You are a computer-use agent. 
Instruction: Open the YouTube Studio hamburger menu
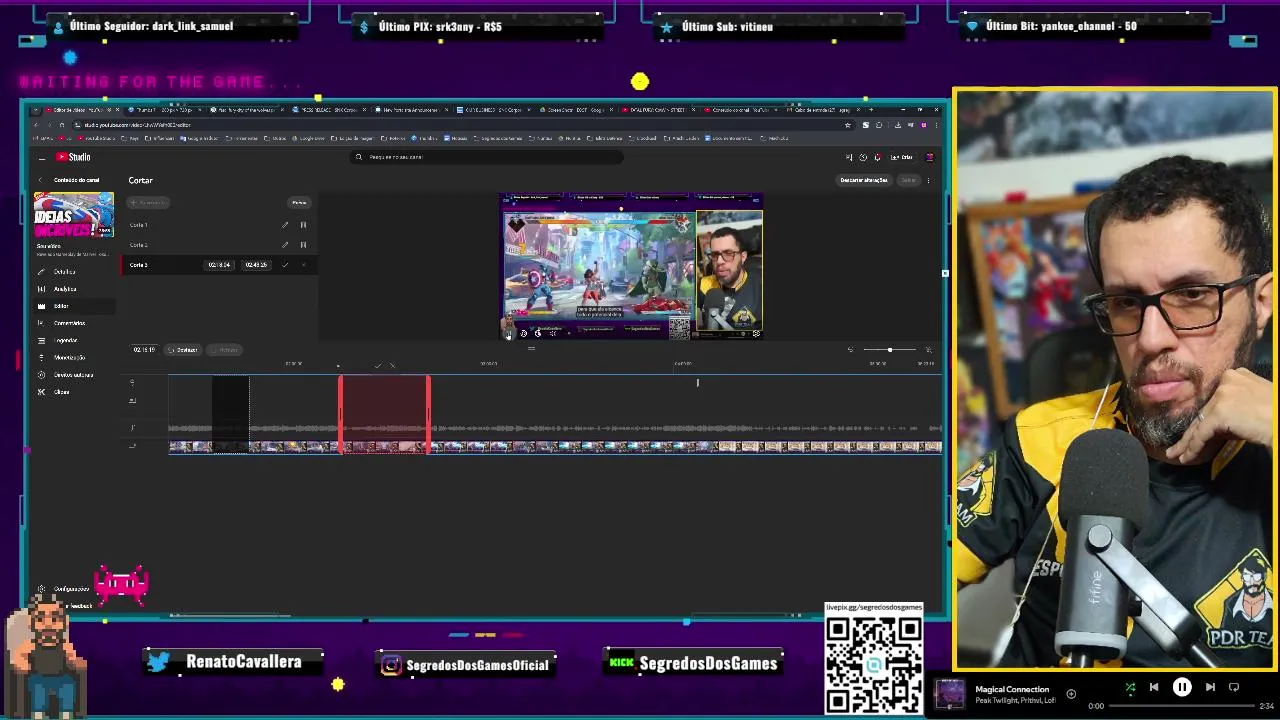[x=42, y=158]
